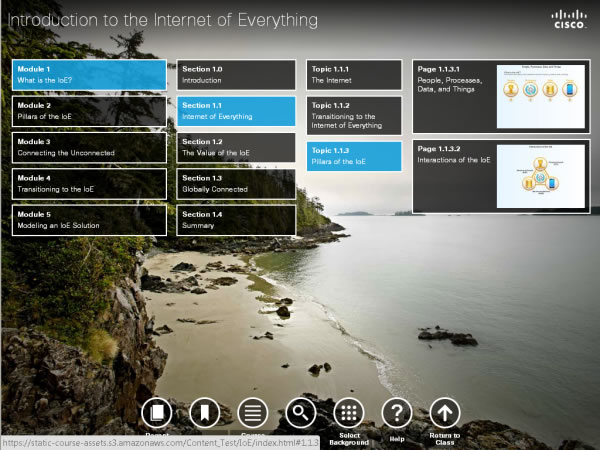Open Section 1.4 Summary
The width and height of the screenshot is (600, 450).
coord(236,220)
